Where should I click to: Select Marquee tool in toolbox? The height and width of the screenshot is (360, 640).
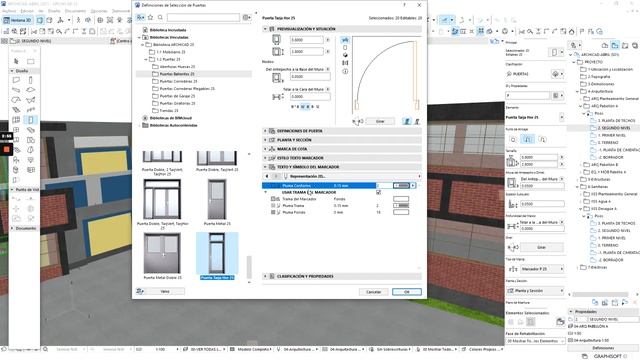(x=31, y=61)
